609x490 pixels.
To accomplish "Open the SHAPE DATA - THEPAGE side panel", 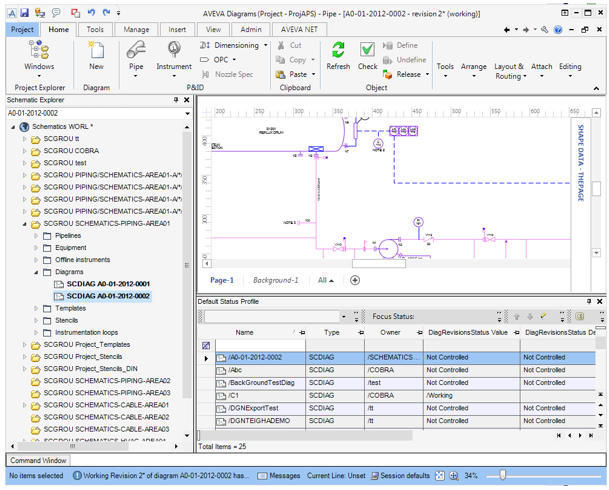I will pos(580,163).
